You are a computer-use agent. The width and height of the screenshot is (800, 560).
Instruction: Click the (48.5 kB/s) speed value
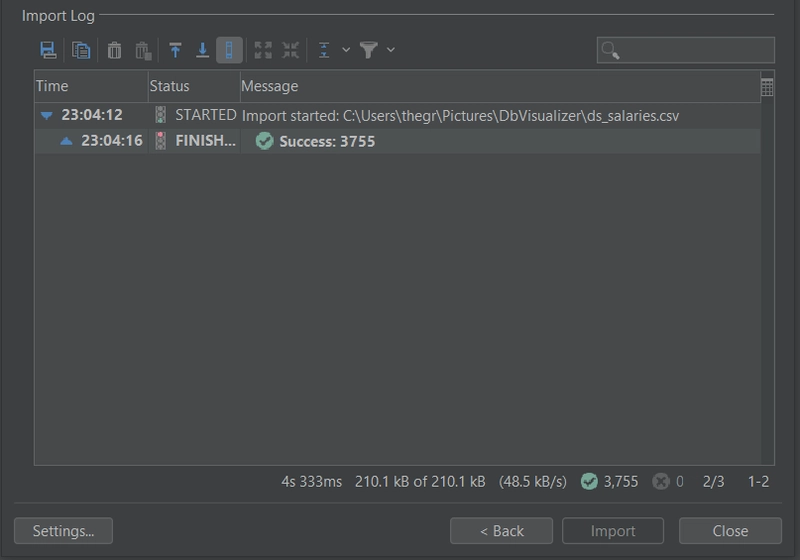[x=533, y=481]
